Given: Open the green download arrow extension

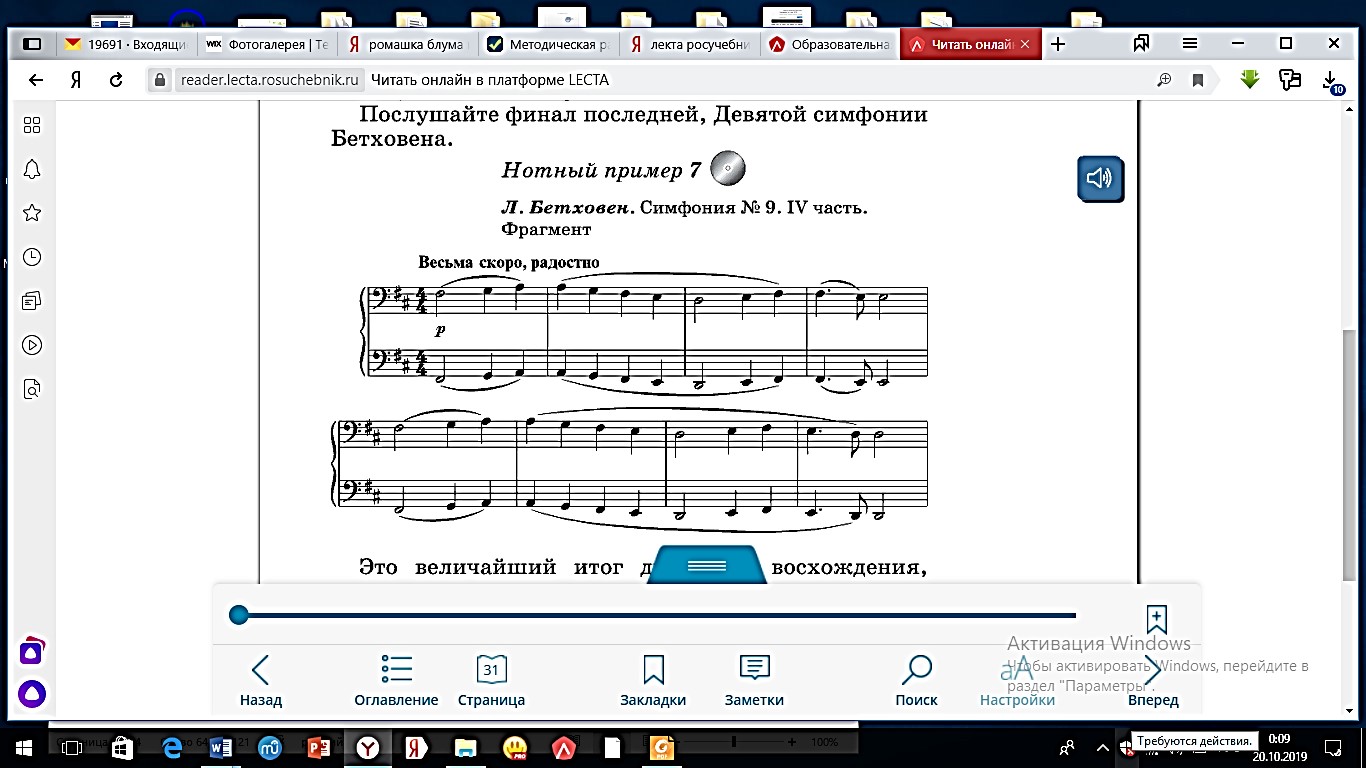Looking at the screenshot, I should tap(1248, 80).
